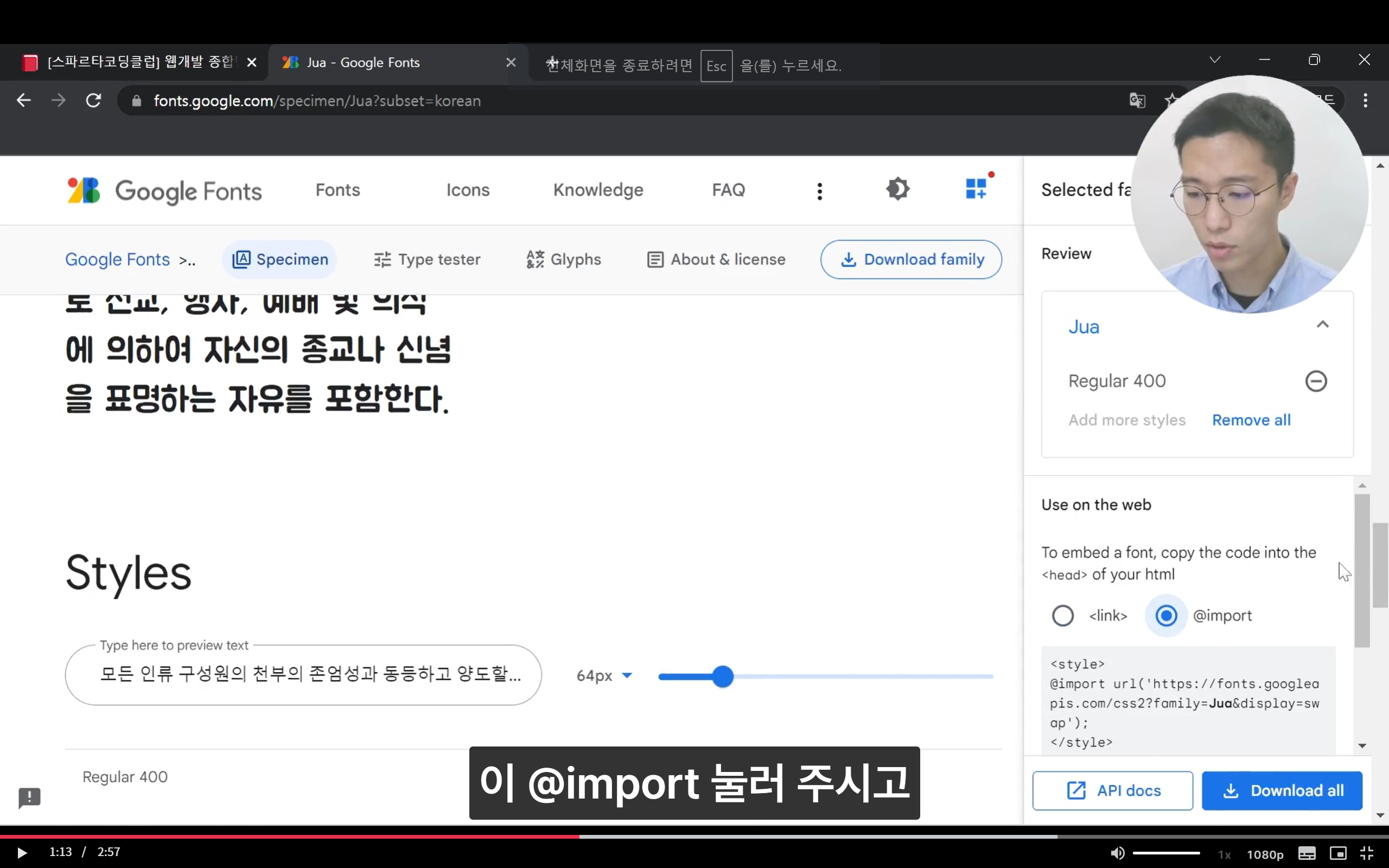Exit fullscreen with the player icon
The height and width of the screenshot is (868, 1389).
click(x=1368, y=853)
